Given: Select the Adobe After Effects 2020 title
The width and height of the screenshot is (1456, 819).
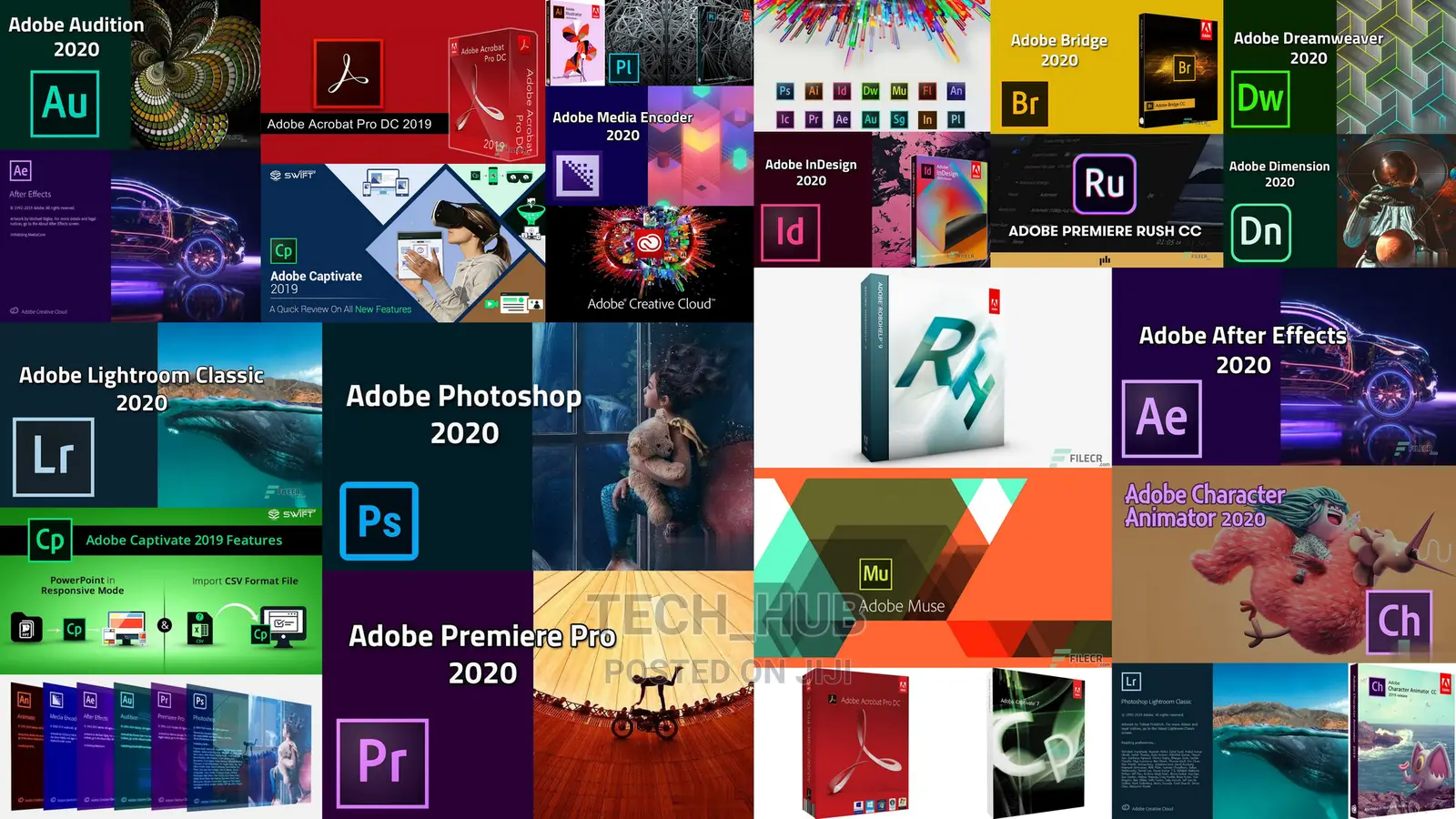Looking at the screenshot, I should pyautogui.click(x=1243, y=350).
